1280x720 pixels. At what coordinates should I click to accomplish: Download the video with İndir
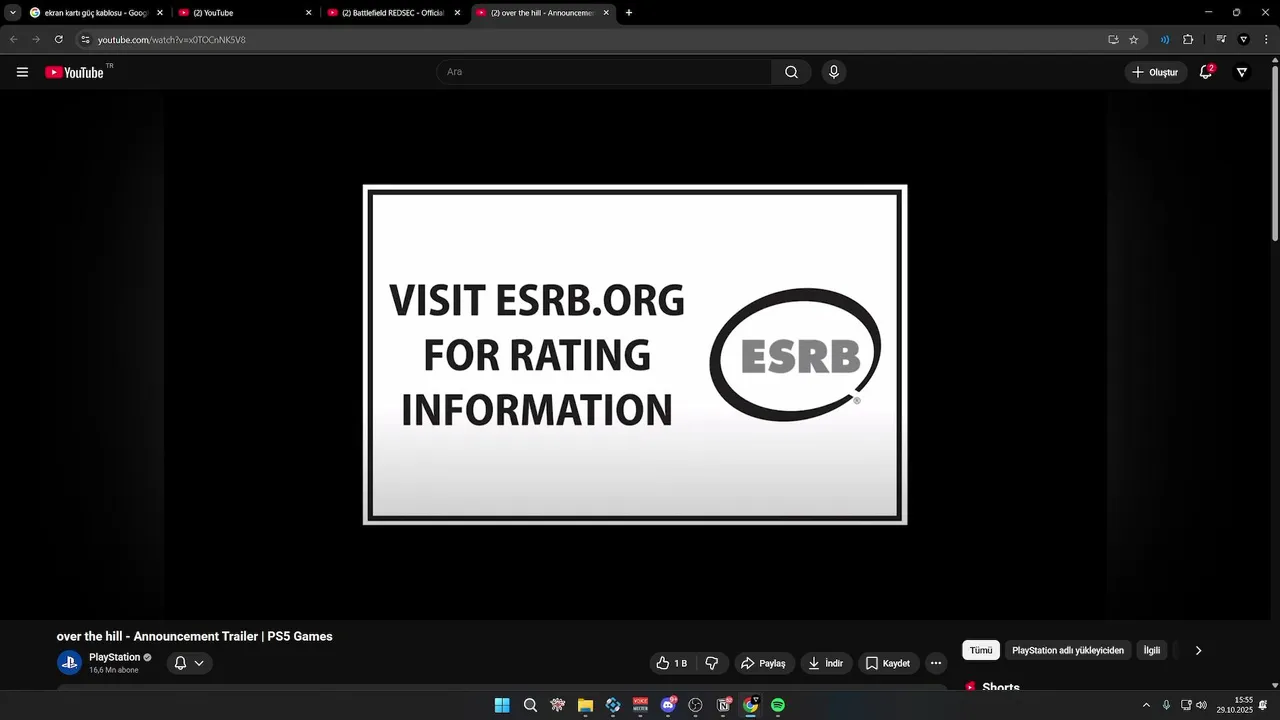coord(826,663)
